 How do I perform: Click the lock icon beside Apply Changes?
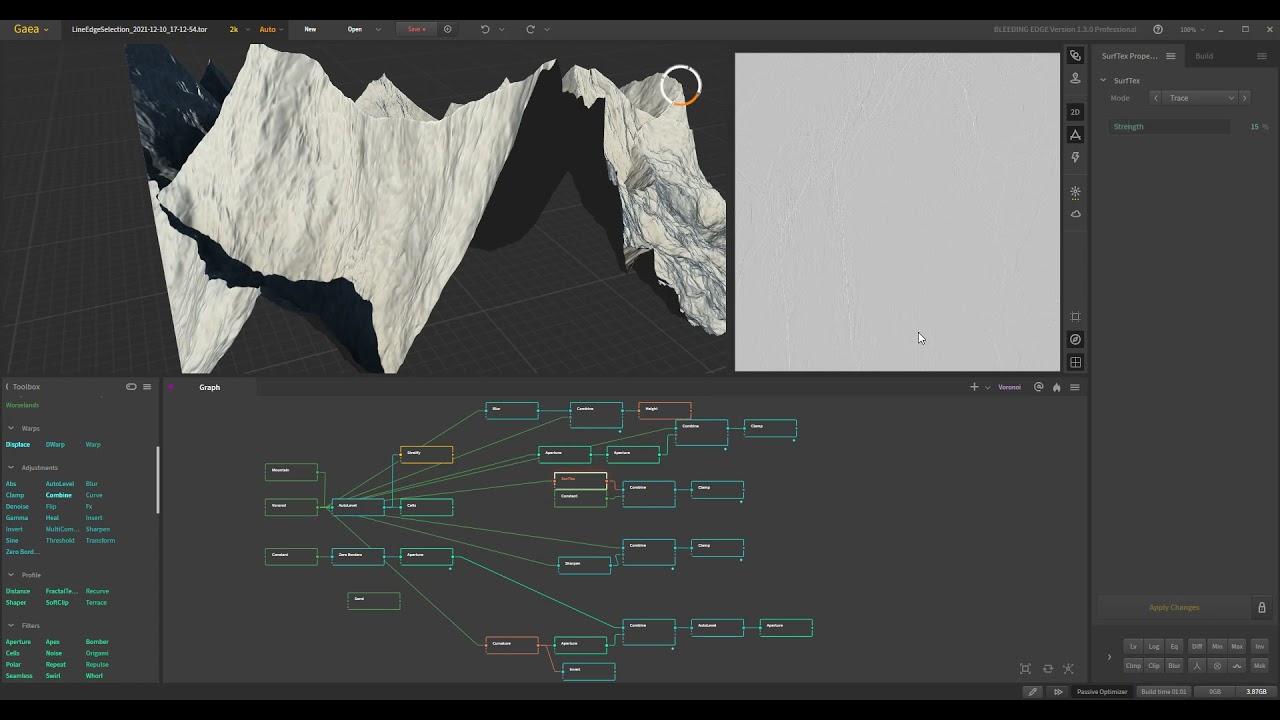tap(1261, 607)
